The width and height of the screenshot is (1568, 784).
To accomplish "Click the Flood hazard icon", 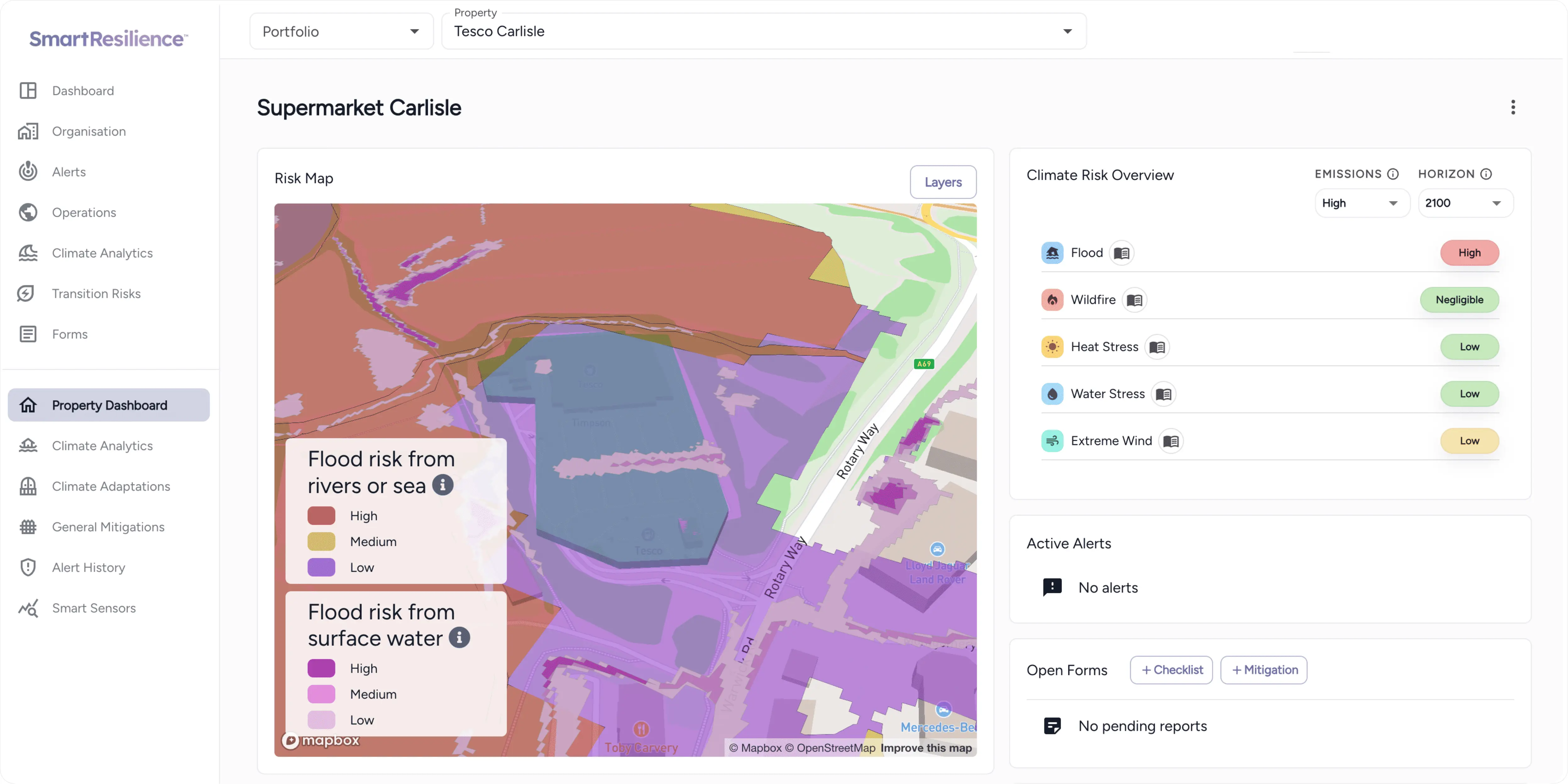I will point(1053,253).
